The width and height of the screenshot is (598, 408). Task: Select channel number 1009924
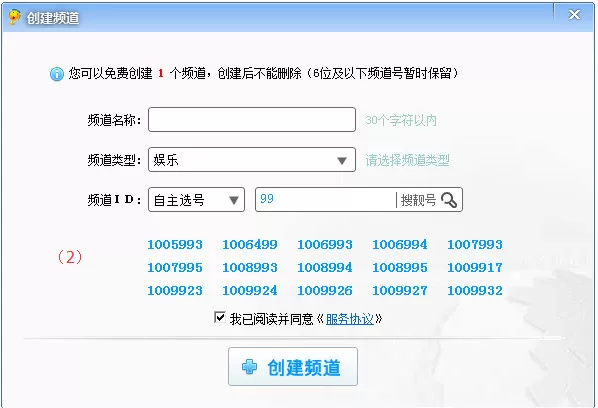click(250, 291)
